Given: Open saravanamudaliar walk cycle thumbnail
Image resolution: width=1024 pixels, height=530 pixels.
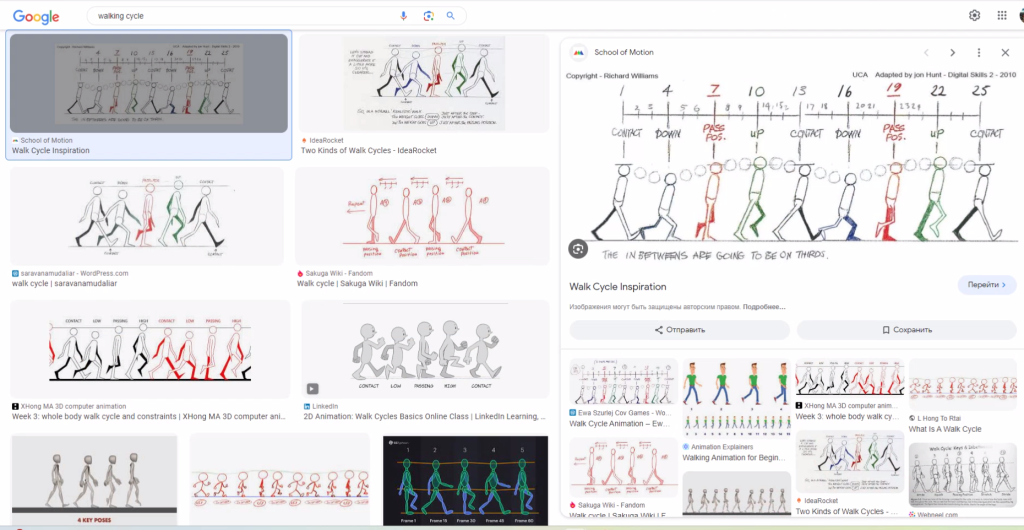Looking at the screenshot, I should point(147,216).
